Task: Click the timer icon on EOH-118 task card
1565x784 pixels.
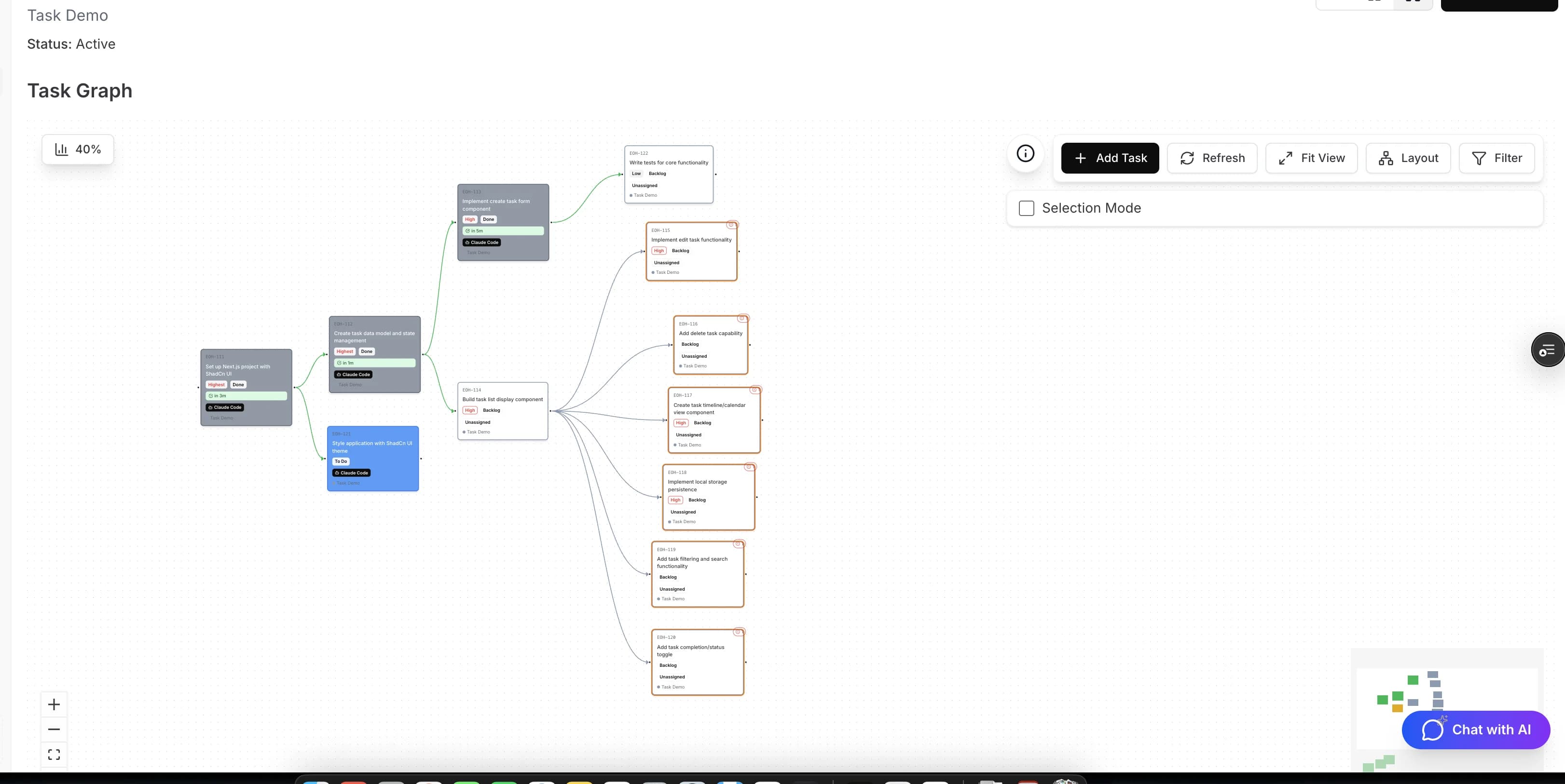Action: (x=749, y=467)
